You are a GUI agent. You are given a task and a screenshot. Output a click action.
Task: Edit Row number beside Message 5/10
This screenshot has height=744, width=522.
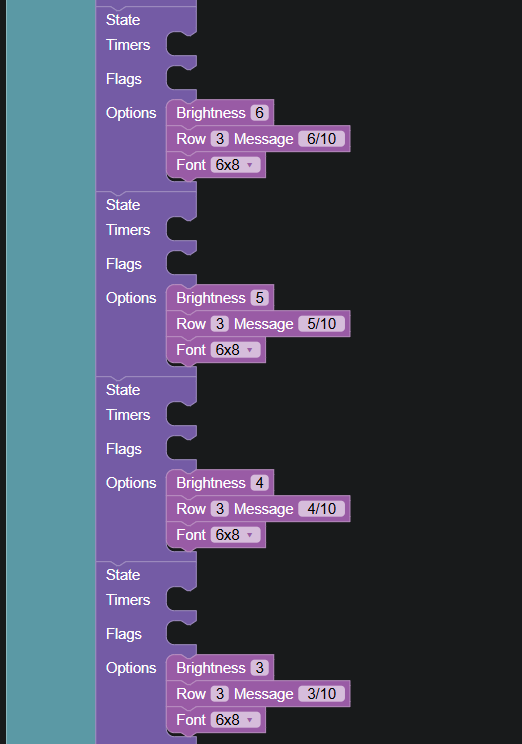[220, 324]
